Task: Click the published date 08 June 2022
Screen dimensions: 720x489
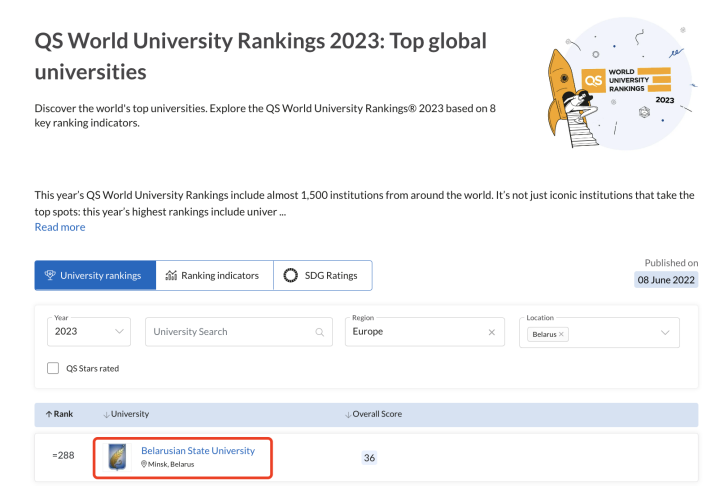Action: point(666,280)
